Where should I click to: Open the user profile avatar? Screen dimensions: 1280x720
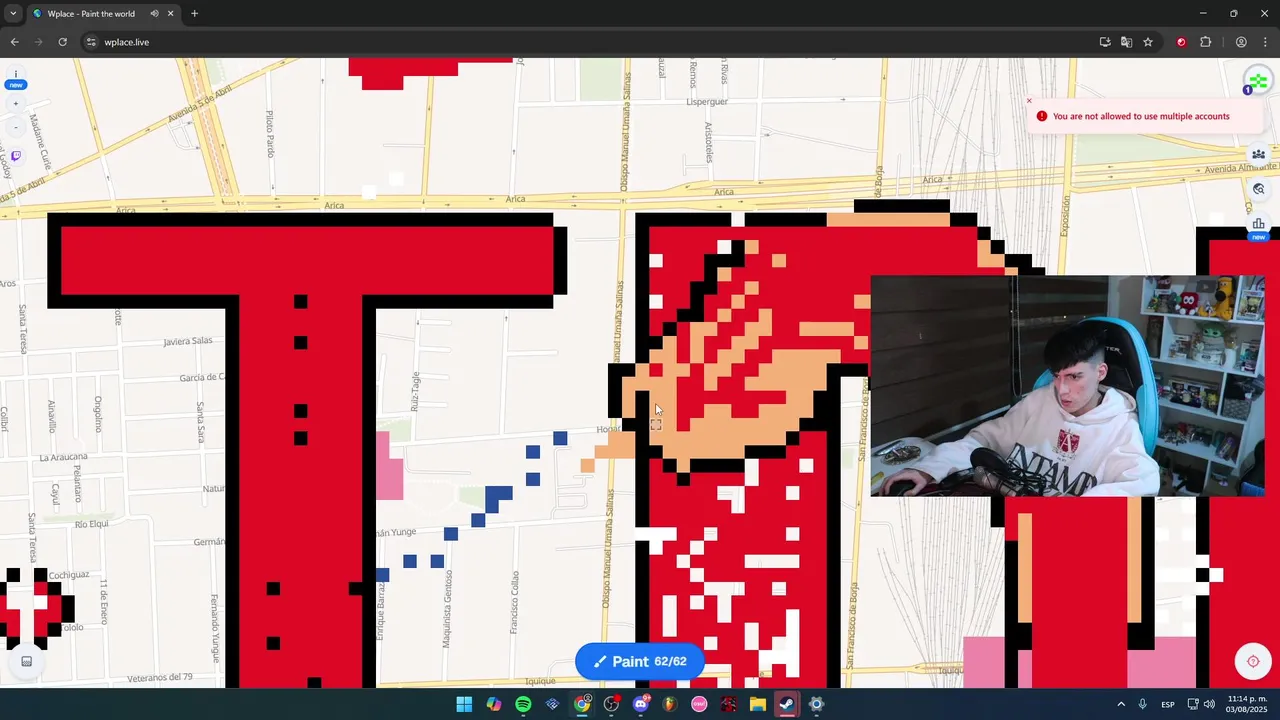[x=1256, y=81]
